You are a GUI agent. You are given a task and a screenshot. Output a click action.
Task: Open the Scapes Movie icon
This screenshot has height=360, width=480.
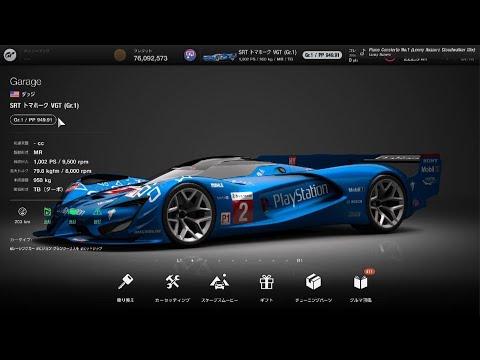[219, 282]
